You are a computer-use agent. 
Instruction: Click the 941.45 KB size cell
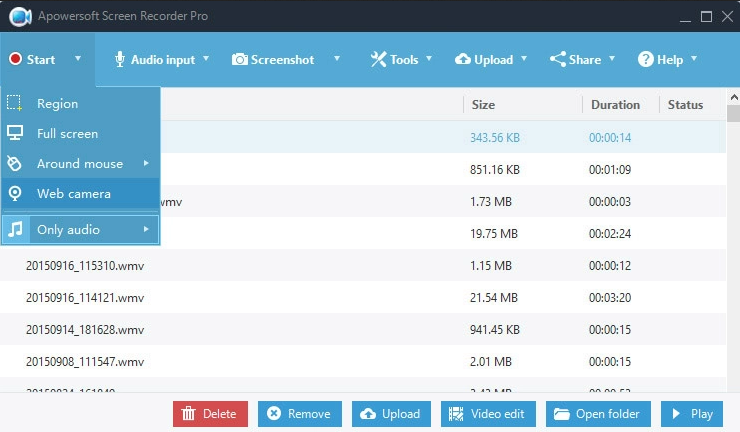pyautogui.click(x=495, y=330)
